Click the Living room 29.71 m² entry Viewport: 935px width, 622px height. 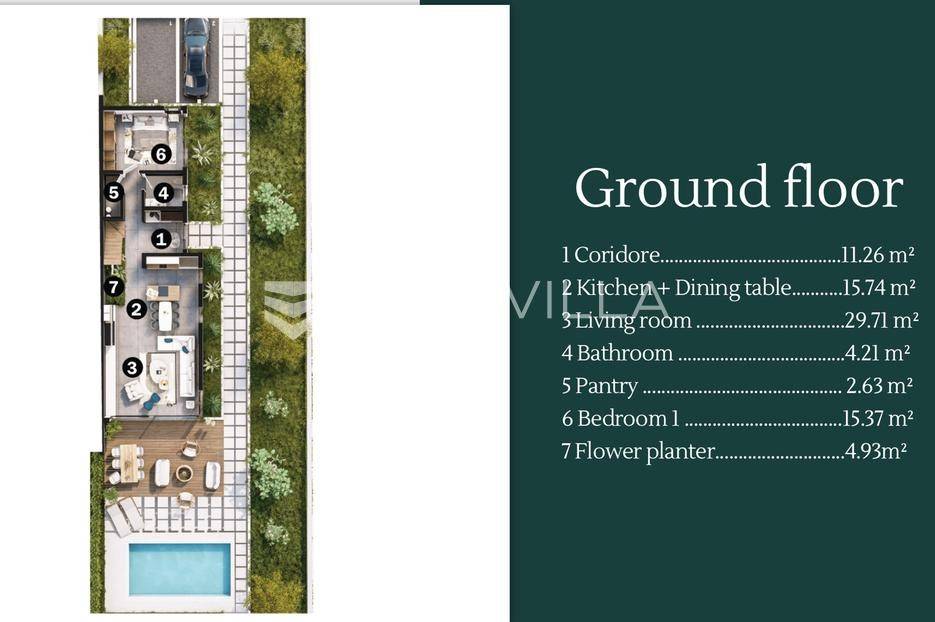(x=740, y=320)
